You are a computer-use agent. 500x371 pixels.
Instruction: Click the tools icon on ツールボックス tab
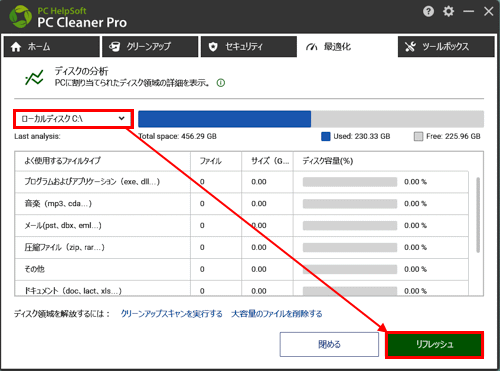(410, 47)
